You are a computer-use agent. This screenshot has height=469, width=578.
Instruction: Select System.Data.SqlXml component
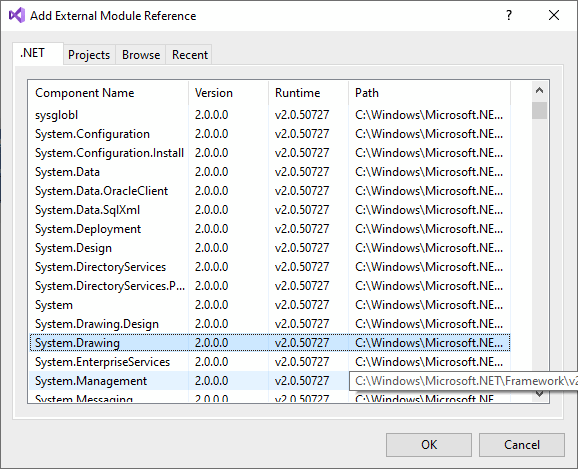270,210
